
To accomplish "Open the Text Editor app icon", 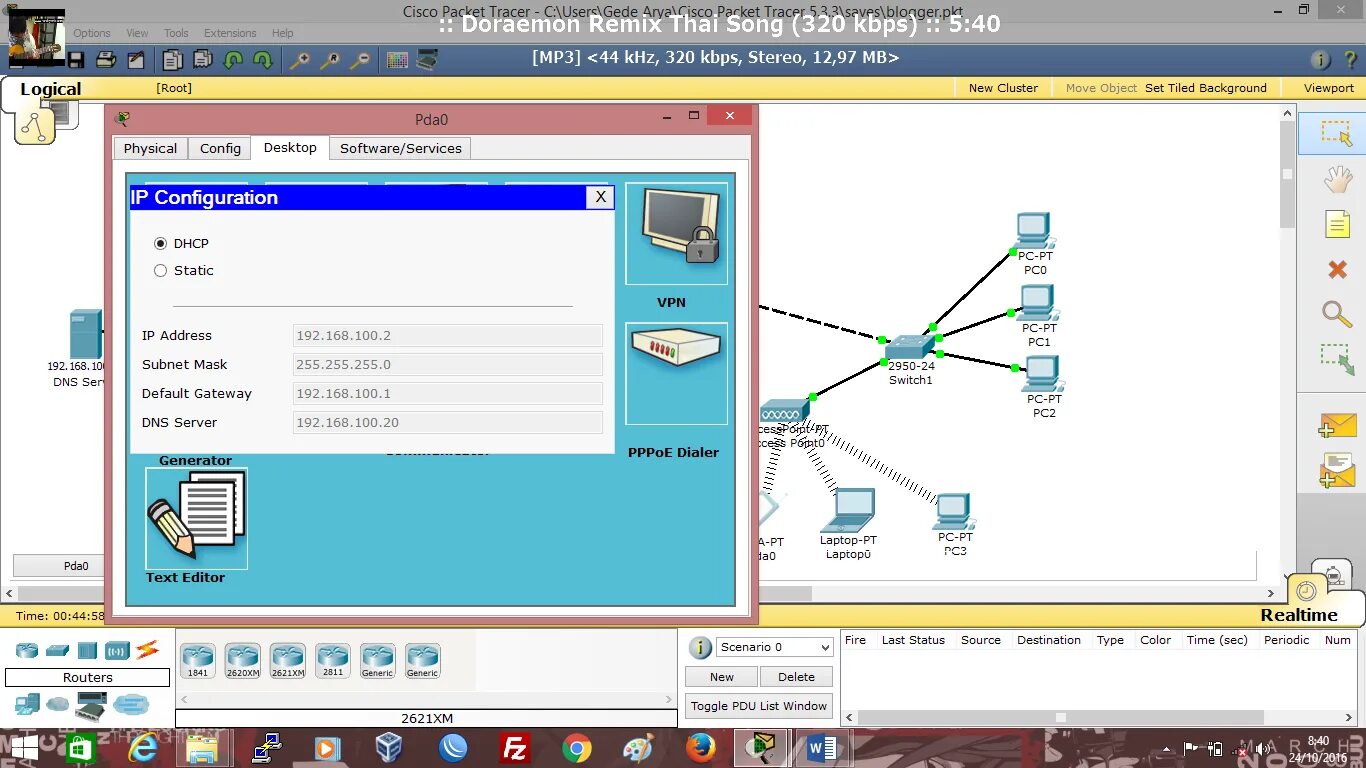I will (x=197, y=518).
